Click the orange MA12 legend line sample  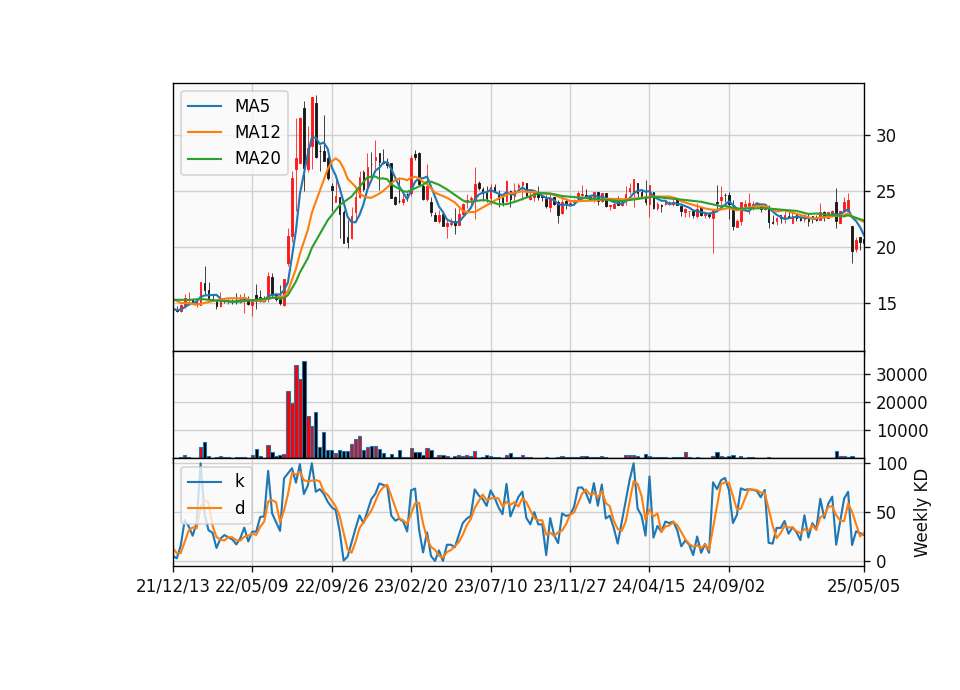click(204, 132)
